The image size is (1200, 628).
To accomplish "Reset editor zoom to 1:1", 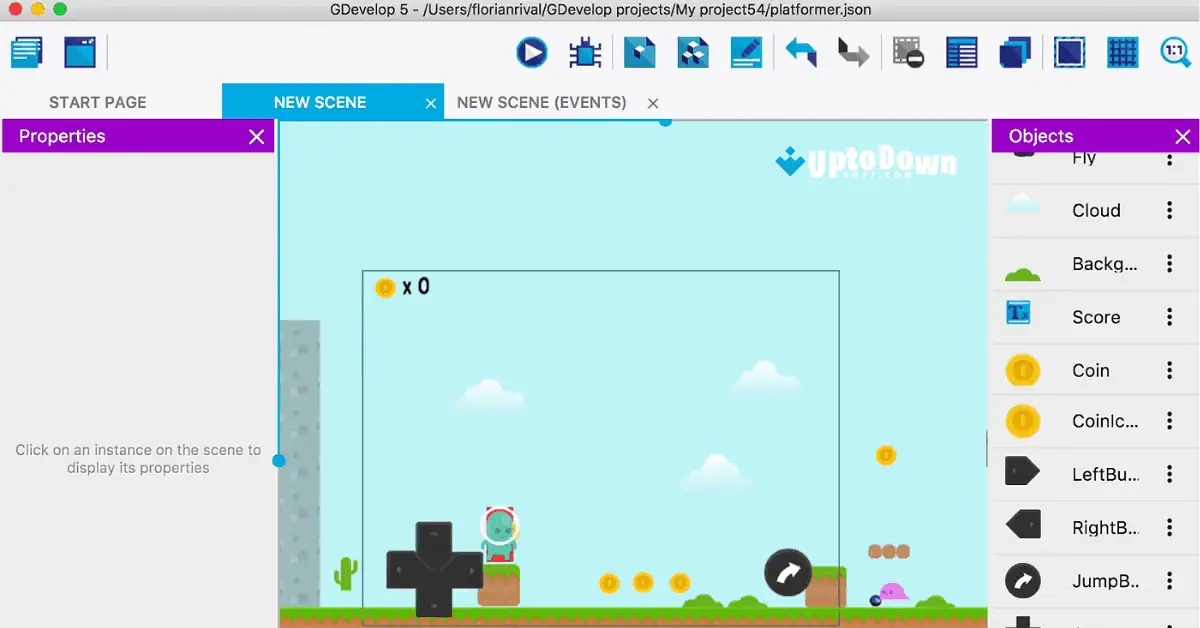I will [x=1175, y=52].
